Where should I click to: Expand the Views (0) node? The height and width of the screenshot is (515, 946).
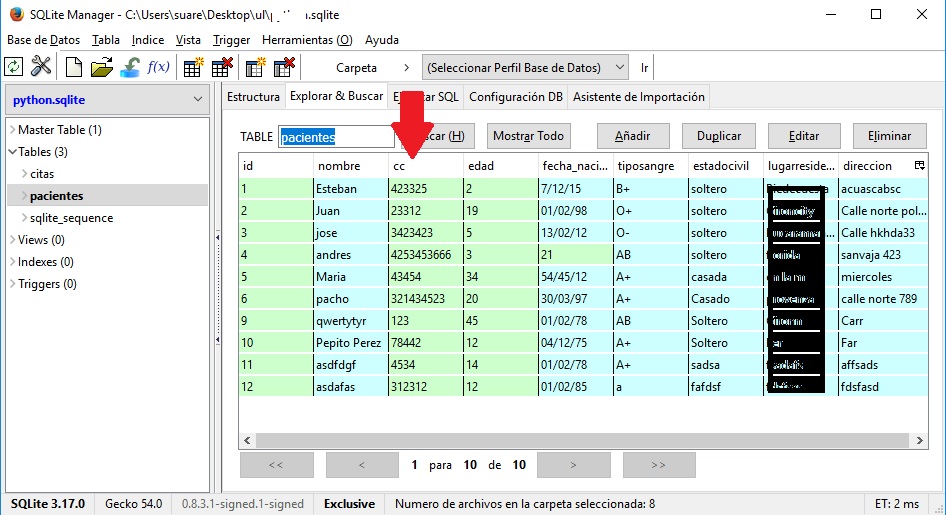[x=13, y=239]
